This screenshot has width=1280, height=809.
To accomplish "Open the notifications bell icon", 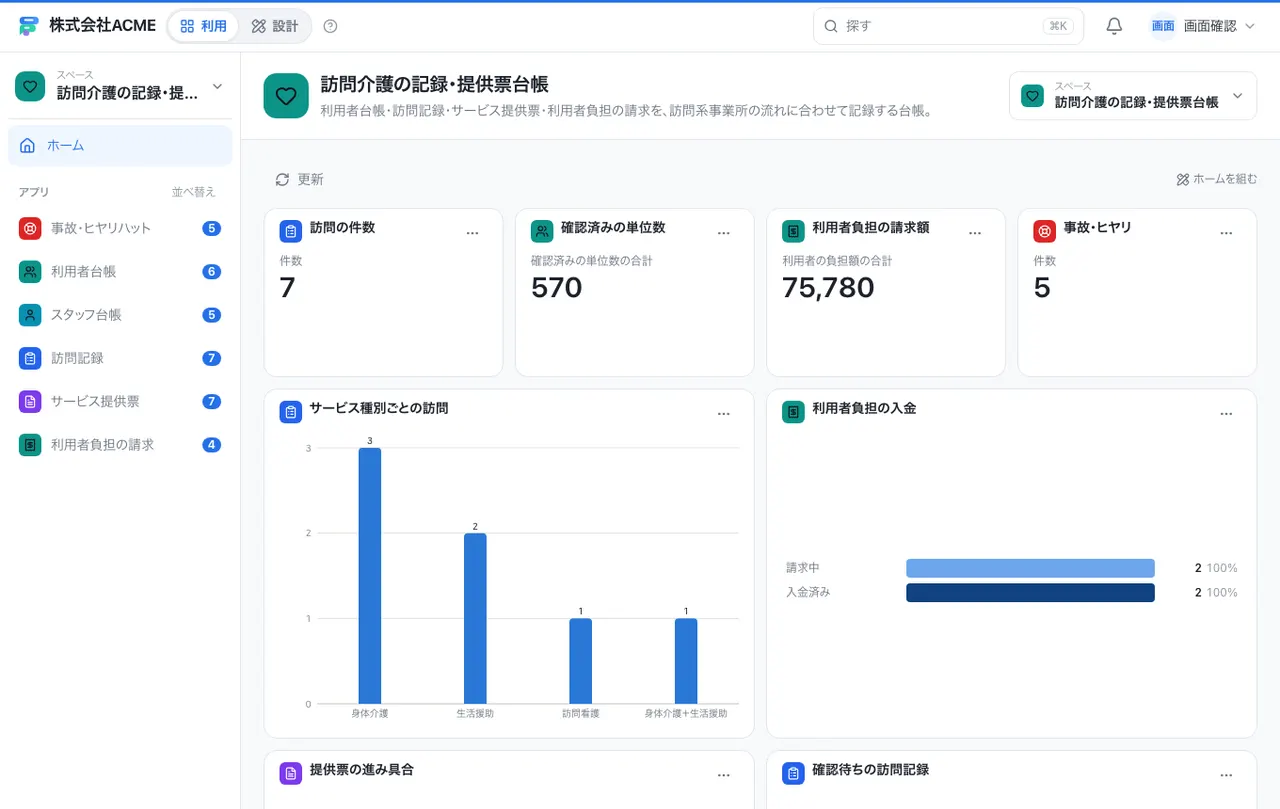I will (1114, 26).
